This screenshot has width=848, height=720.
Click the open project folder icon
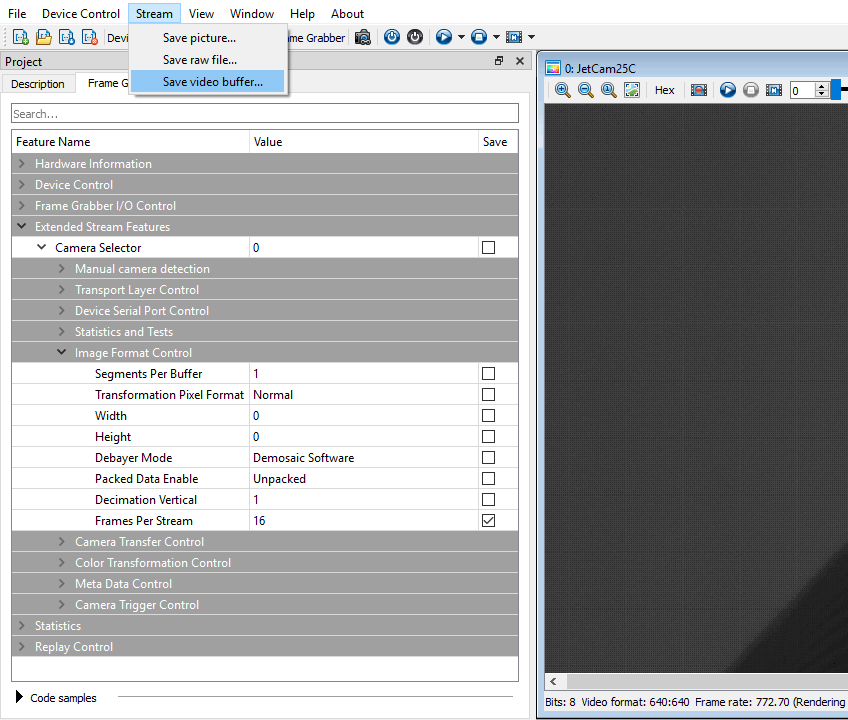click(44, 37)
